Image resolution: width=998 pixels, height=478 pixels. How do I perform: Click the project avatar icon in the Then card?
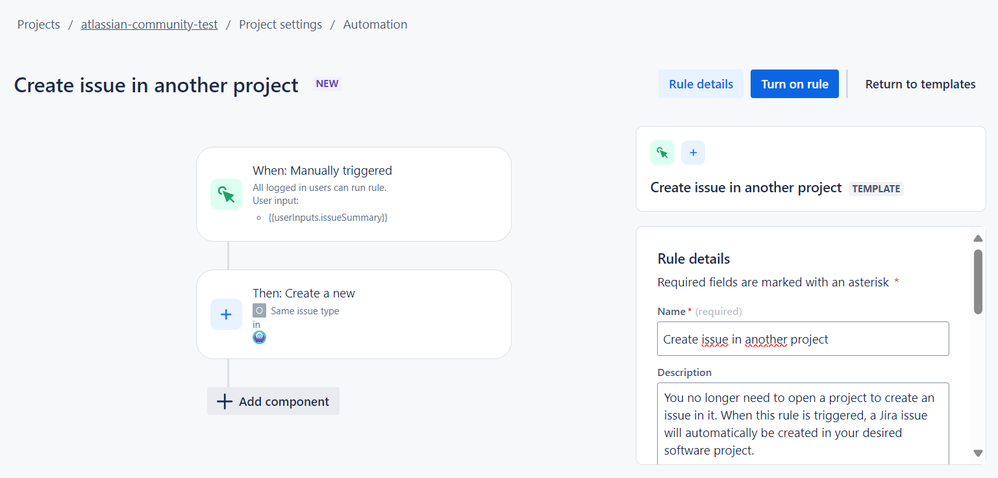pyautogui.click(x=259, y=337)
